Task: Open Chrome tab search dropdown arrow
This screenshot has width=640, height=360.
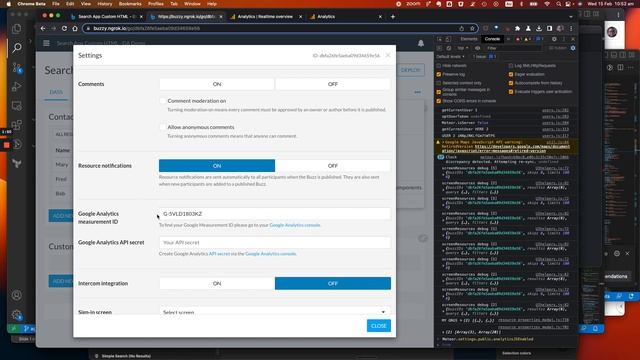Action: [x=571, y=17]
